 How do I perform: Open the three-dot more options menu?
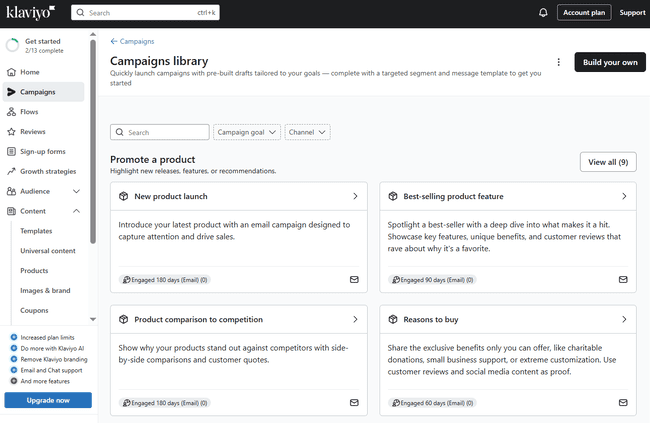click(x=558, y=62)
